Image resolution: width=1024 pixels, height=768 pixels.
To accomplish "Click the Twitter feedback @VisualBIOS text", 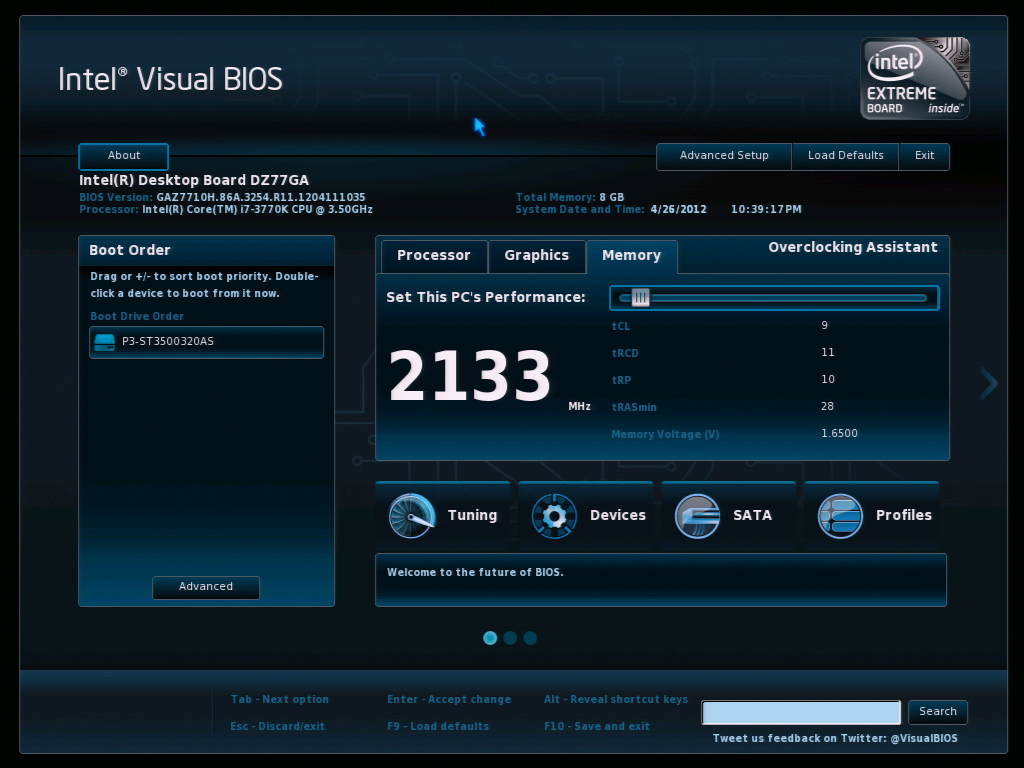I will (x=835, y=739).
